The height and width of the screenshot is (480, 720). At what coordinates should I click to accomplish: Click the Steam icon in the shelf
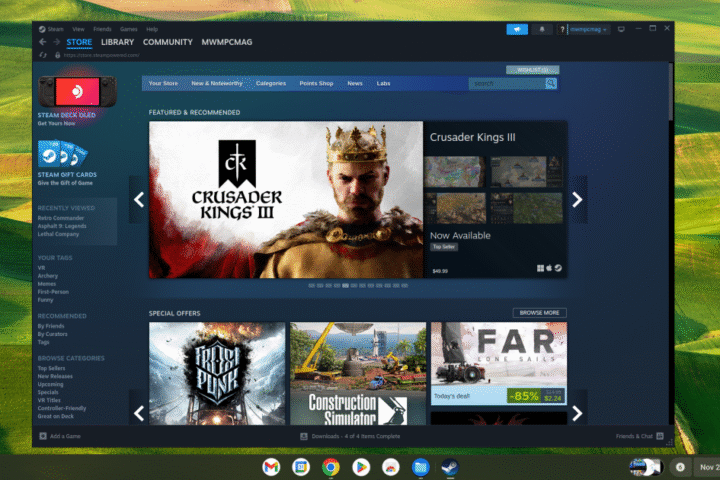point(450,467)
